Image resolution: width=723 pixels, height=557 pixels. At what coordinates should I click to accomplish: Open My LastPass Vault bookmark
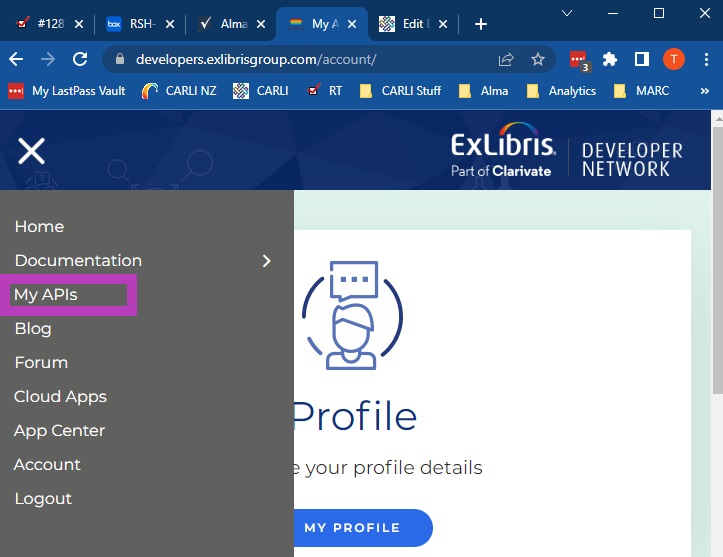point(67,91)
